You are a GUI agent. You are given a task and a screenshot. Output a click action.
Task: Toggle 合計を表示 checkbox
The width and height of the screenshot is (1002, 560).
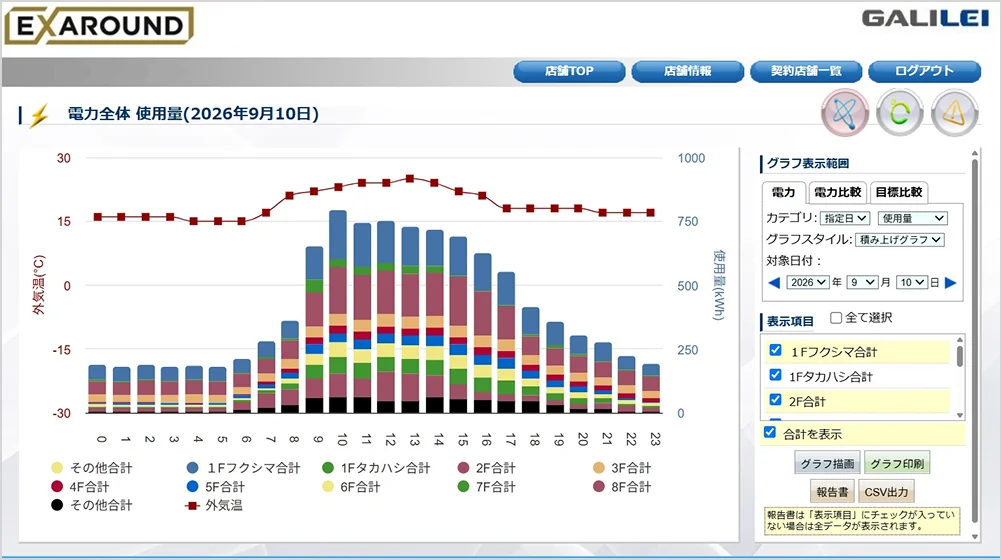click(770, 433)
